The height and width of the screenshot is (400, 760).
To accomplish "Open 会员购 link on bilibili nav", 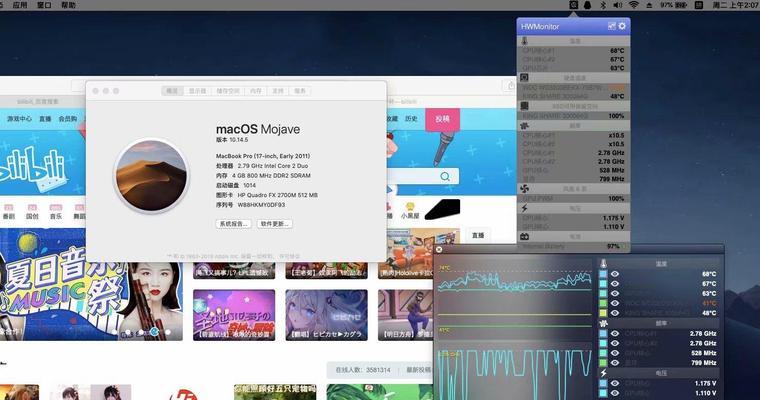I will pos(68,118).
